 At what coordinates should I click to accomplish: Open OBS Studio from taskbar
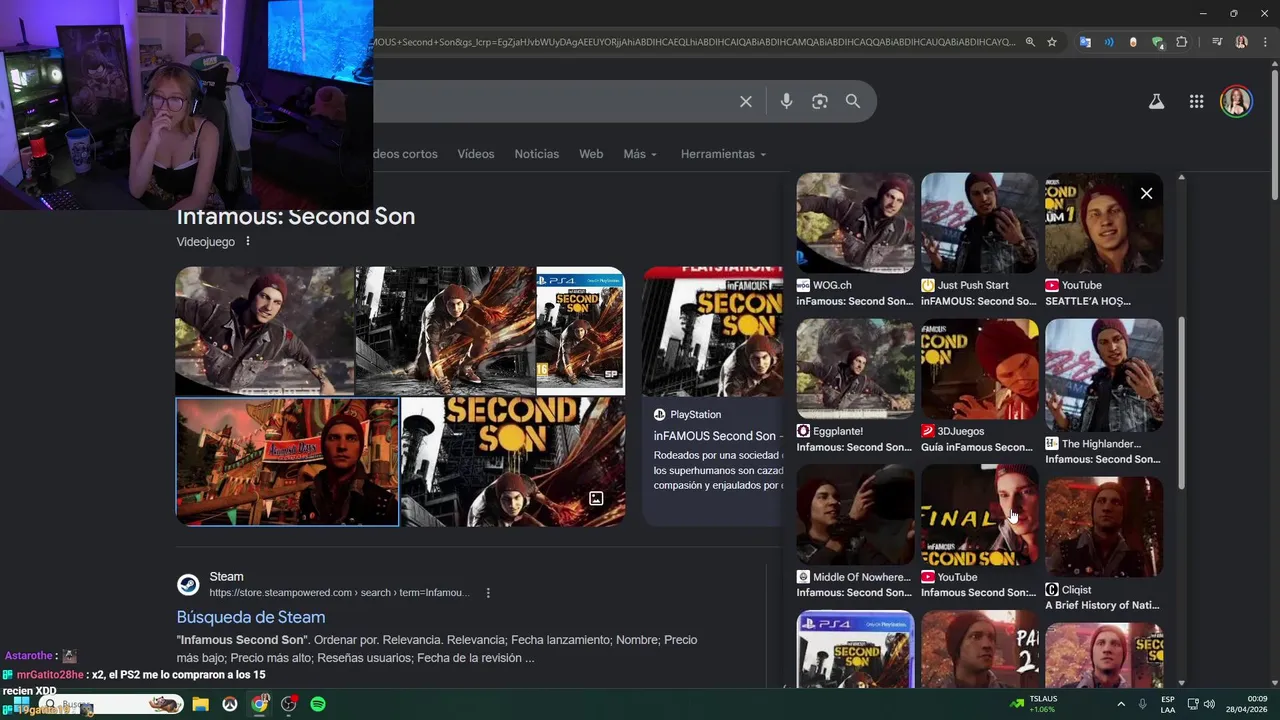[289, 704]
